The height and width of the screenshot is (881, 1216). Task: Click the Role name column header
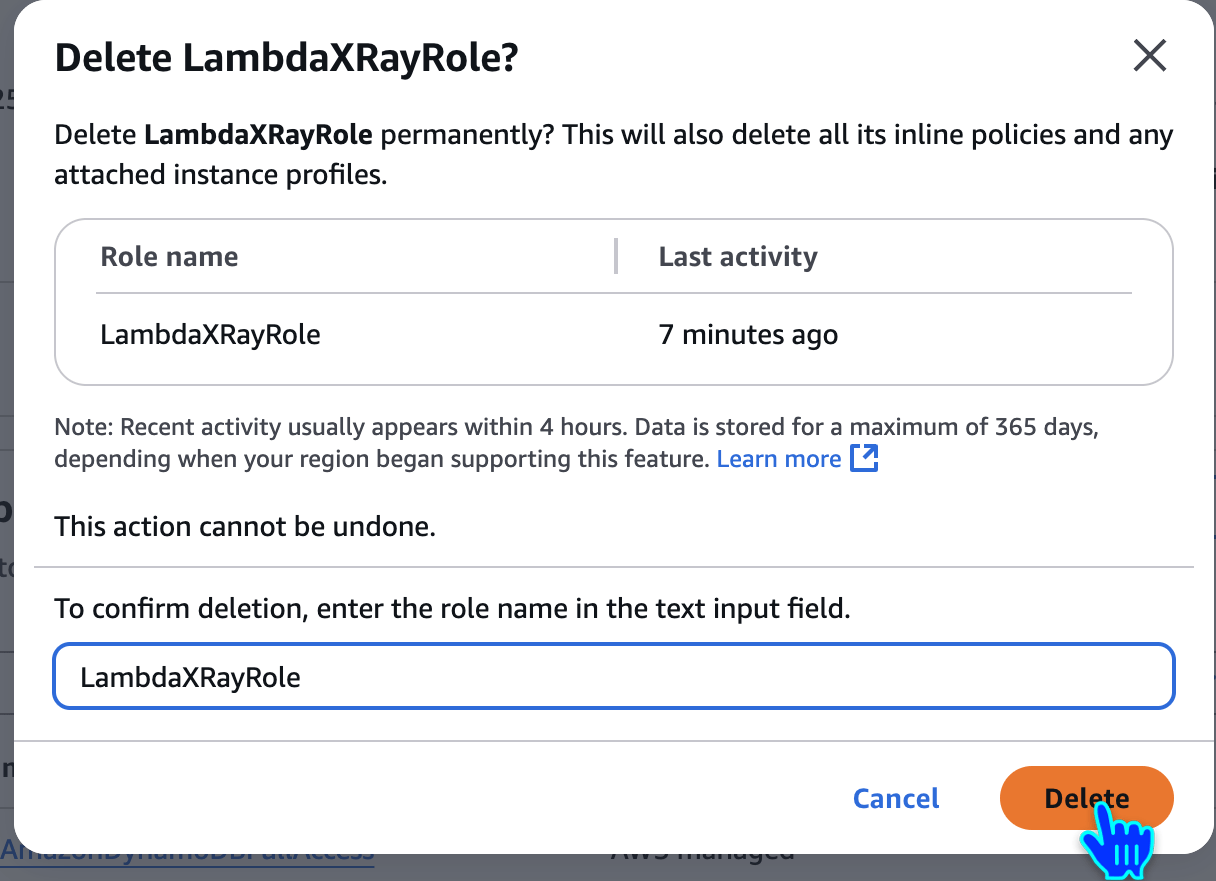169,257
